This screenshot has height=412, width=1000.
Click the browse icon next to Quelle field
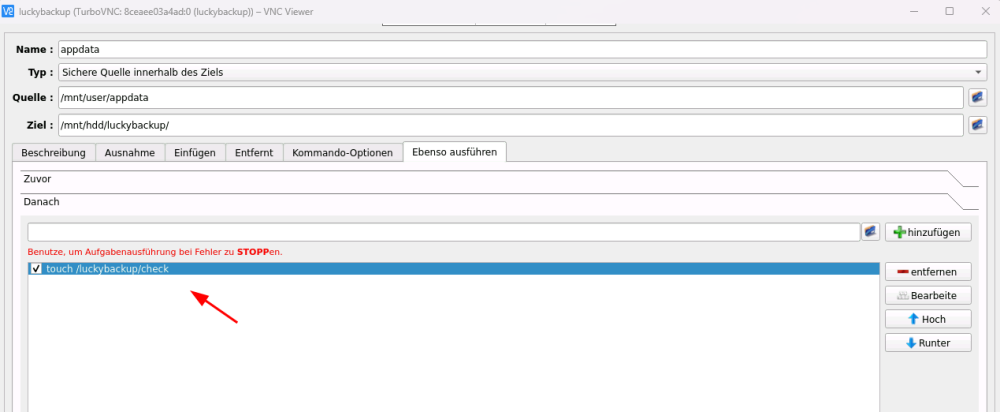coord(978,98)
